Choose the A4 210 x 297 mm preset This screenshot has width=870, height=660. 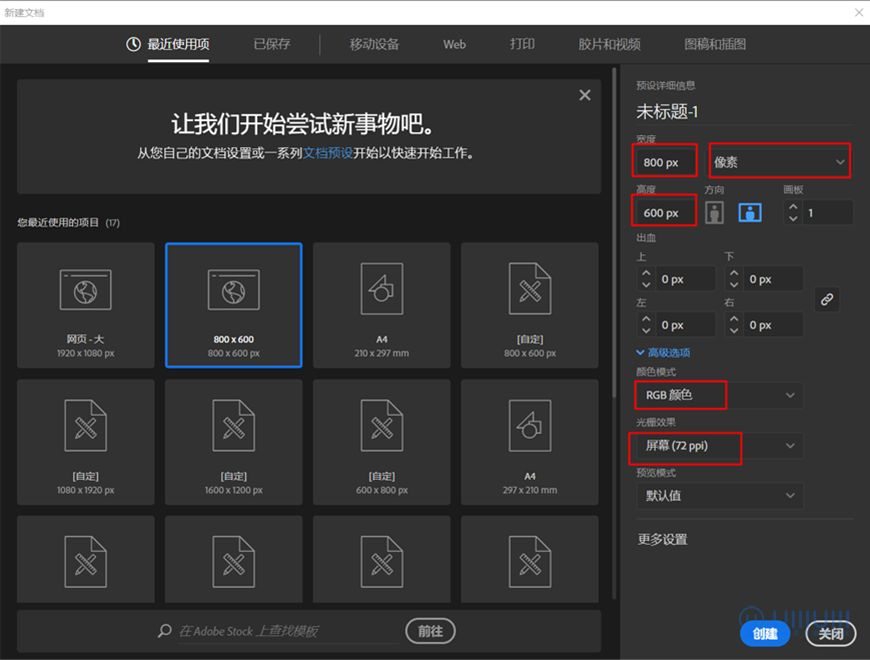click(382, 305)
